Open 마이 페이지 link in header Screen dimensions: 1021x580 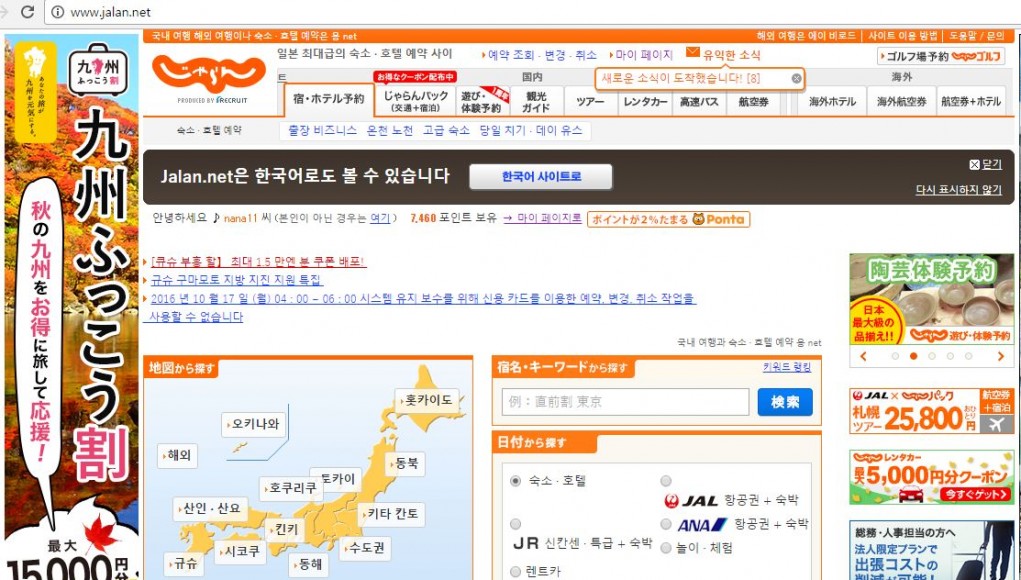(643, 55)
